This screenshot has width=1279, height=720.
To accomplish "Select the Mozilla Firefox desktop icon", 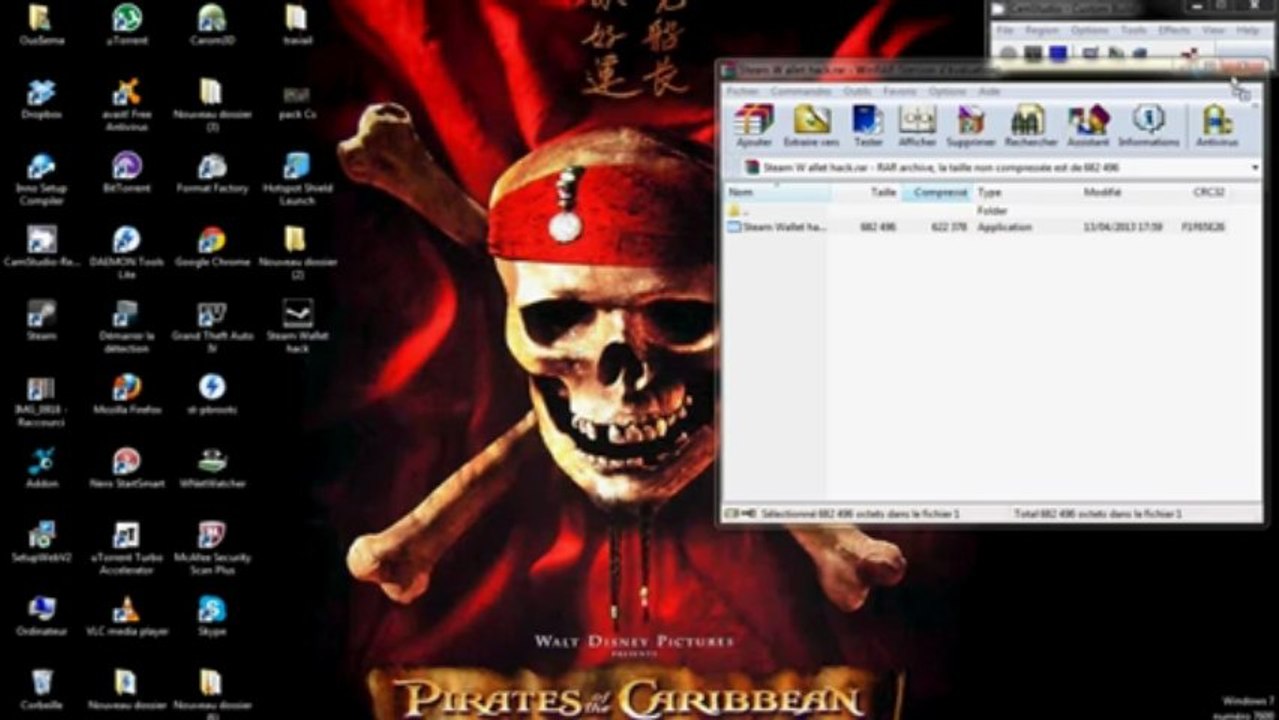I will click(x=126, y=395).
